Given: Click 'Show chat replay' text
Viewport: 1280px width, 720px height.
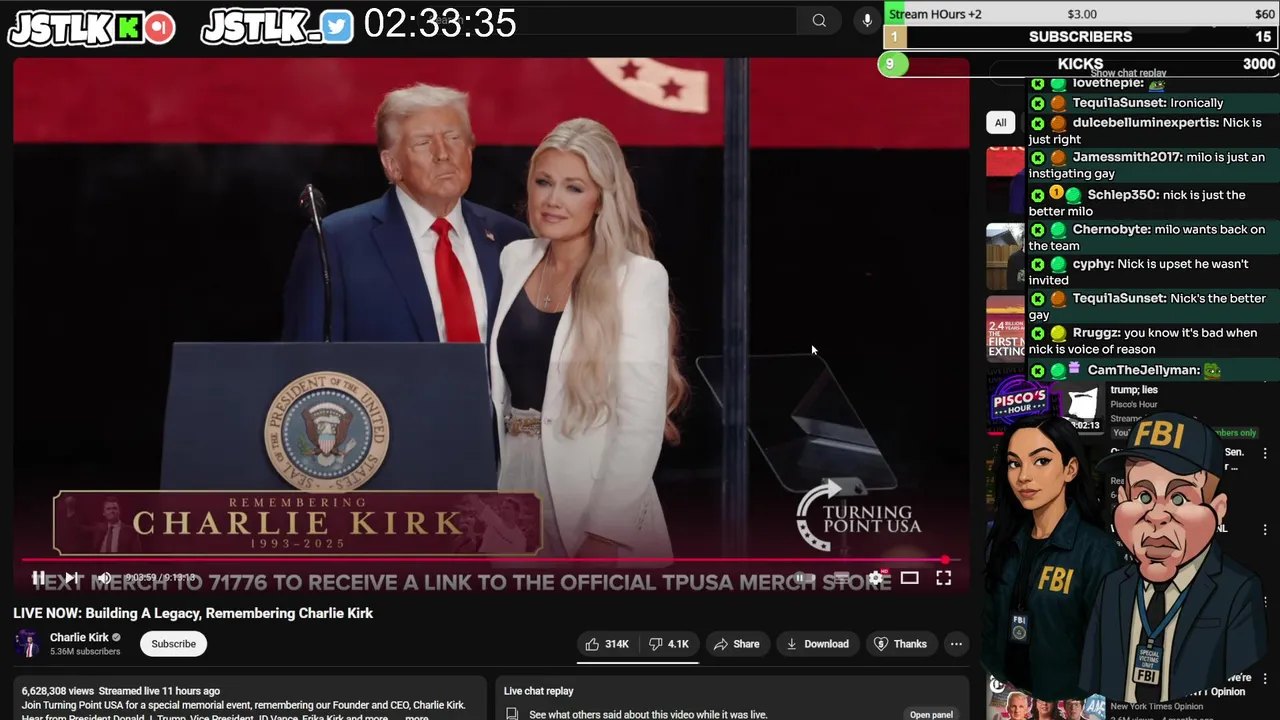Looking at the screenshot, I should click(1128, 73).
